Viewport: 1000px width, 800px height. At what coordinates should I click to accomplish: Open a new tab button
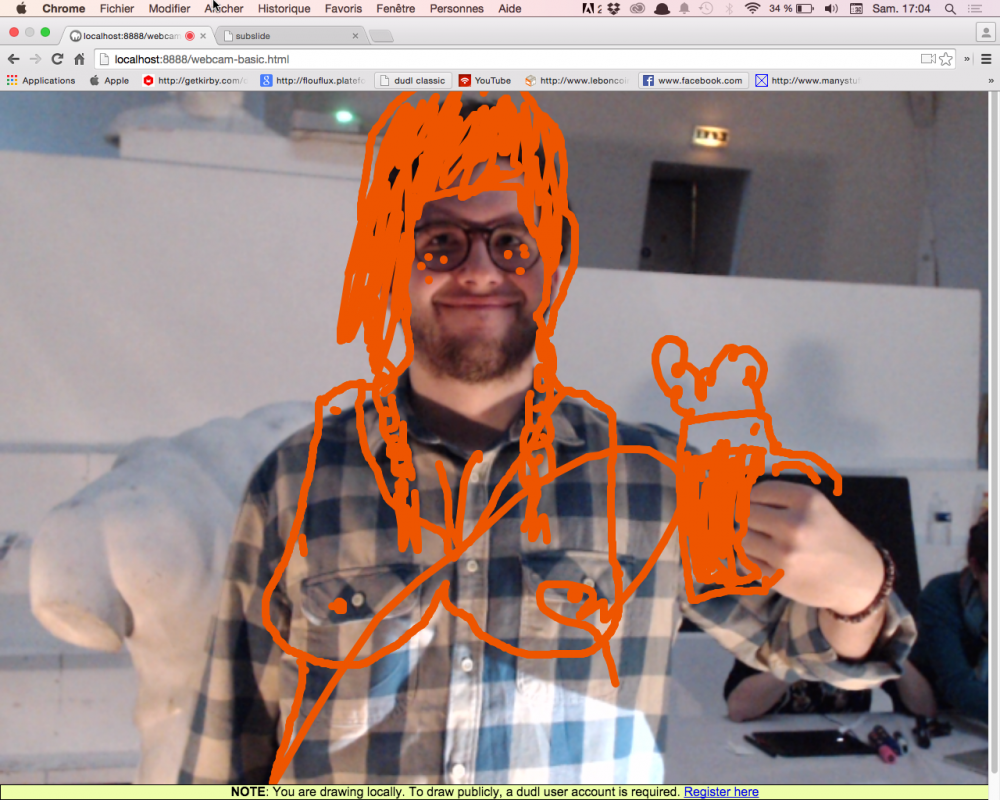pyautogui.click(x=381, y=36)
